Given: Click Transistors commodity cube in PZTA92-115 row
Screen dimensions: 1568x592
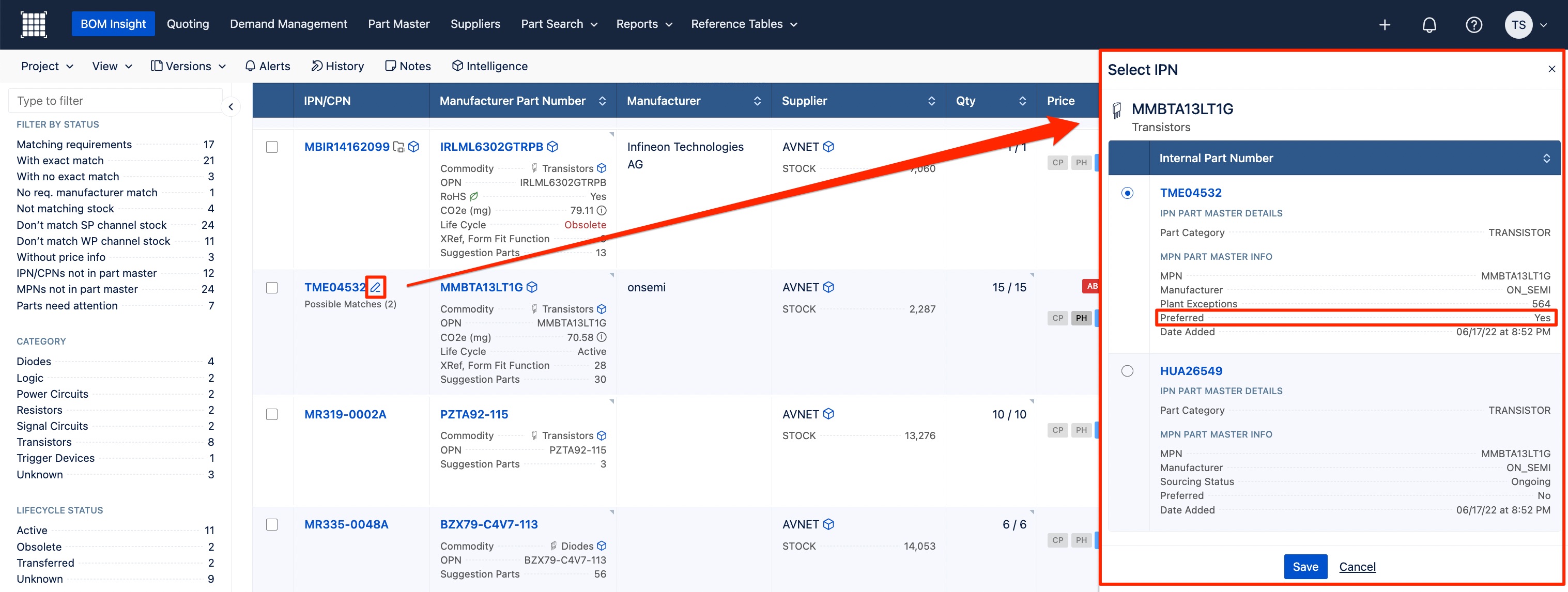Looking at the screenshot, I should (602, 435).
